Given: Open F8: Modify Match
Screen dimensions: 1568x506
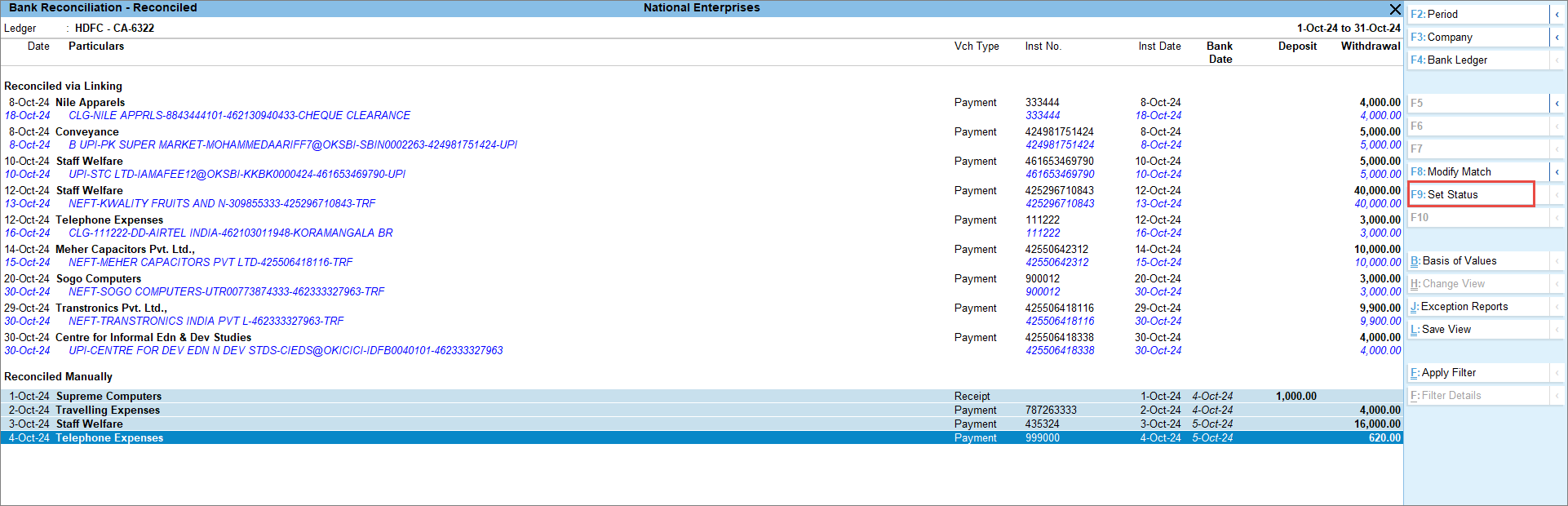Looking at the screenshot, I should tap(1478, 172).
